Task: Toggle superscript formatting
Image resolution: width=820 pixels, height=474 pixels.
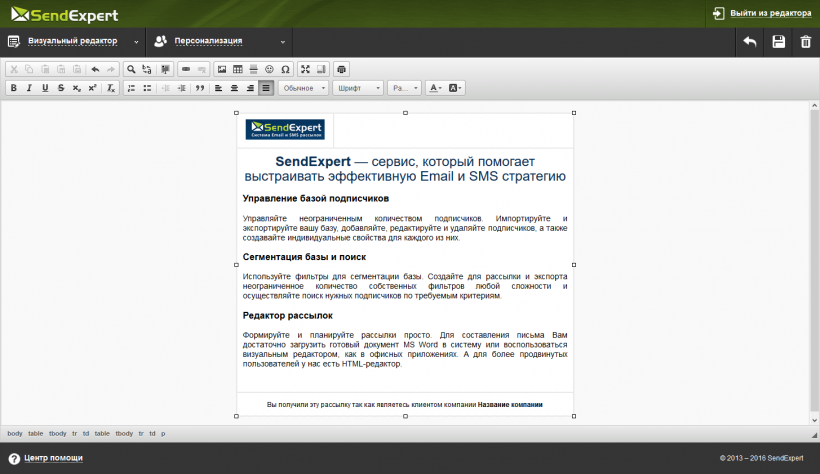Action: (x=93, y=88)
